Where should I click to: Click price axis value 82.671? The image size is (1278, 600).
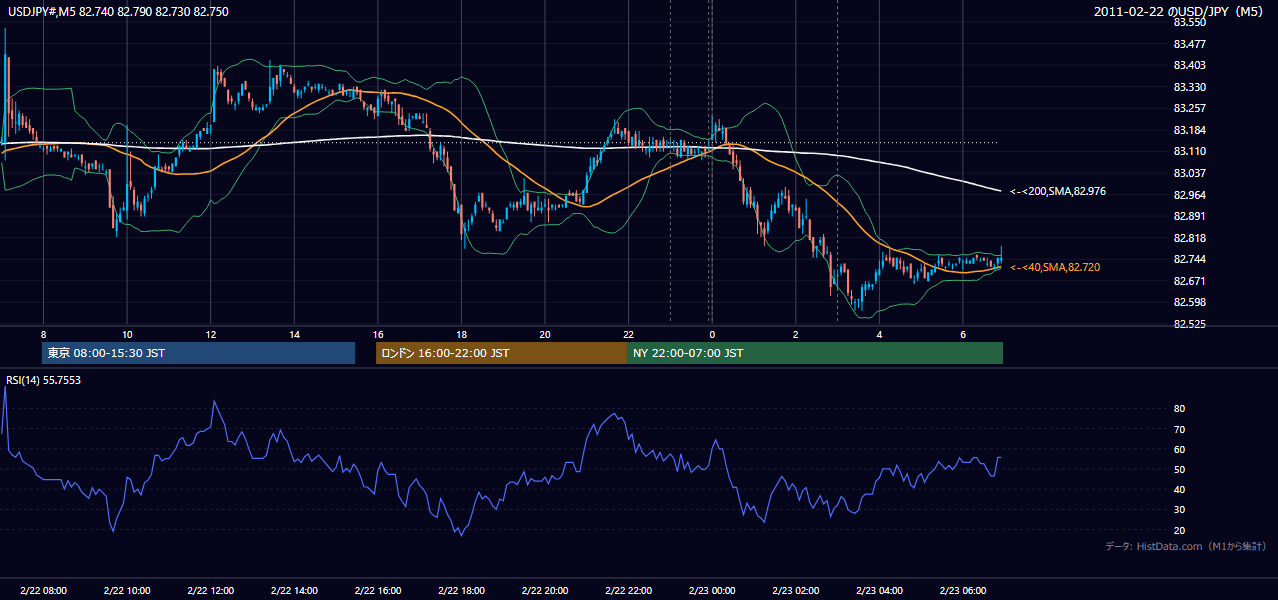pos(1189,281)
